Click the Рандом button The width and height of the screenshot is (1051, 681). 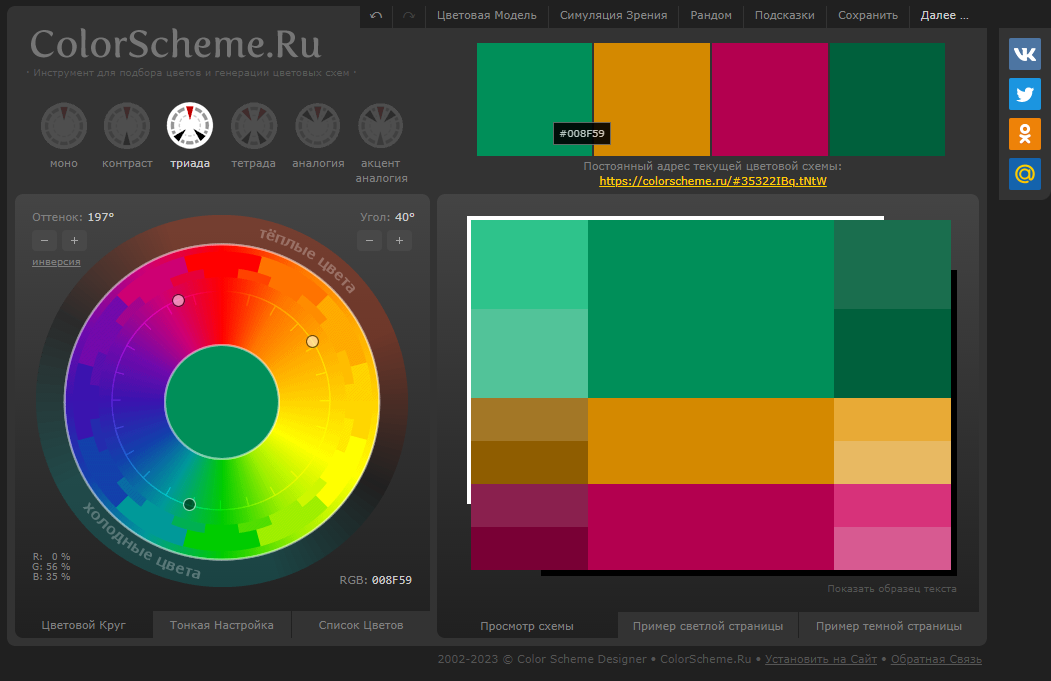tap(711, 15)
